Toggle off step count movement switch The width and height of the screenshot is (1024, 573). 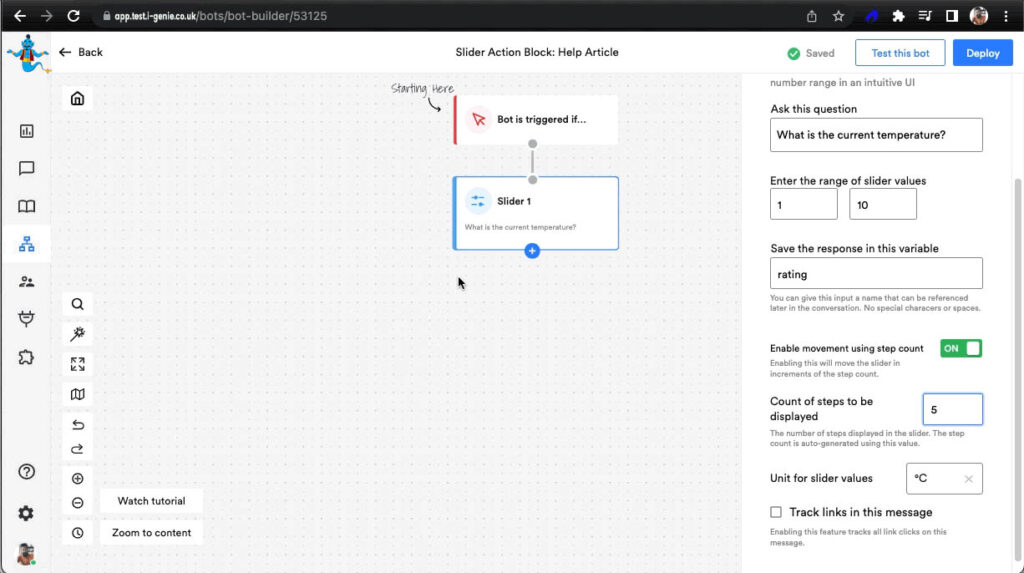click(961, 348)
